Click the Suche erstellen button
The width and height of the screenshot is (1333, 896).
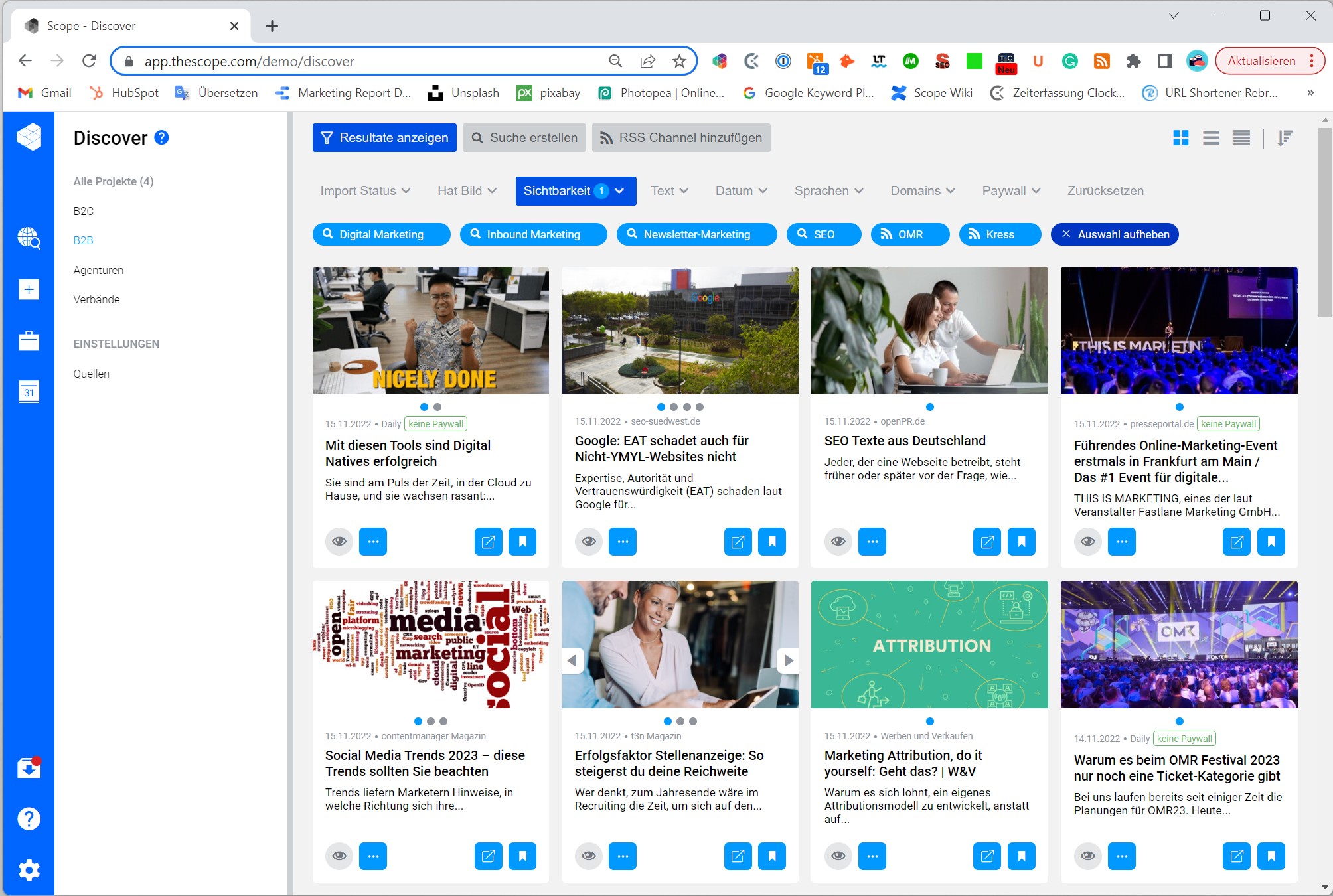point(524,138)
